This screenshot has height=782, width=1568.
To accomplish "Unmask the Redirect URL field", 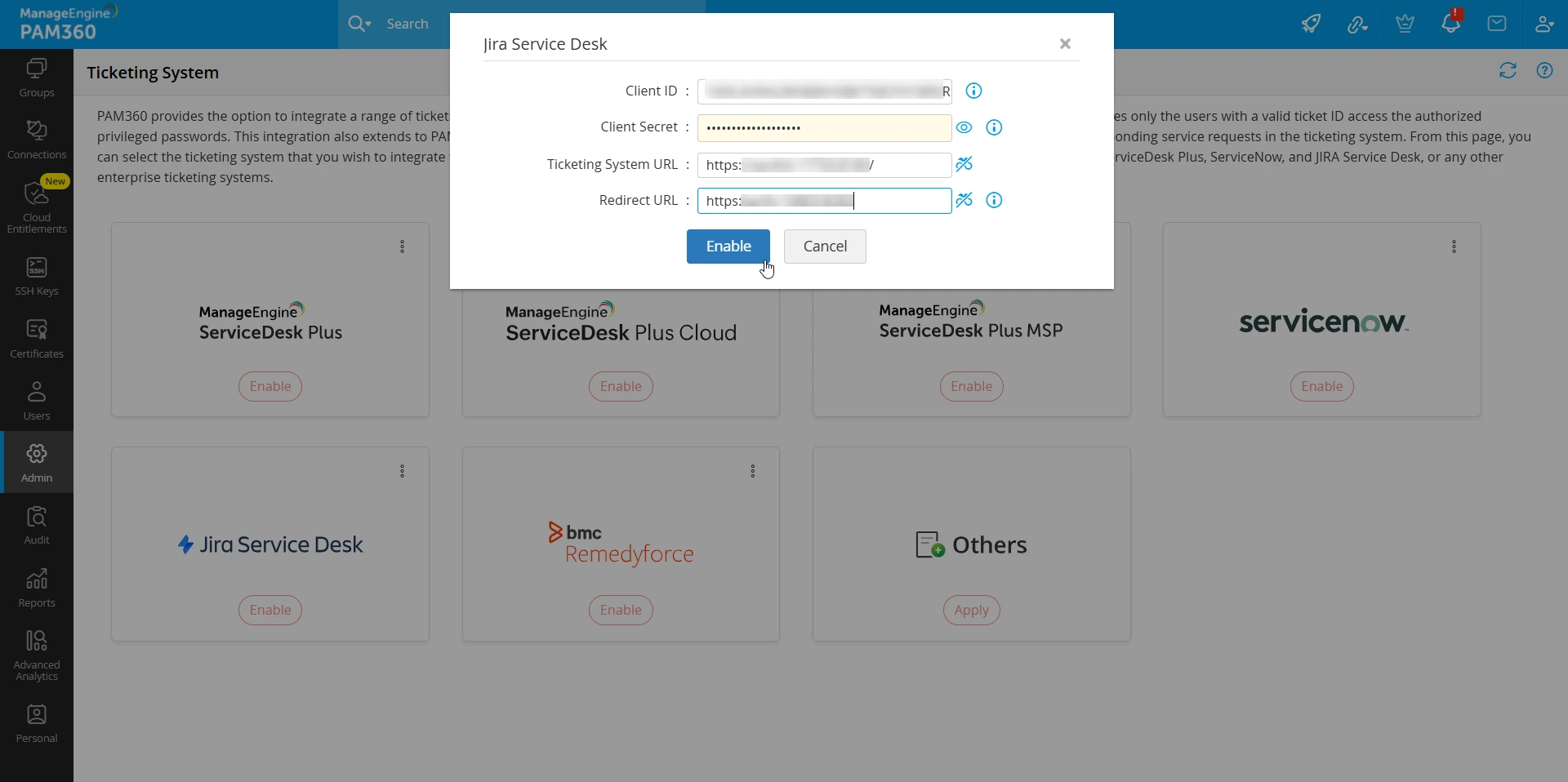I will point(964,200).
